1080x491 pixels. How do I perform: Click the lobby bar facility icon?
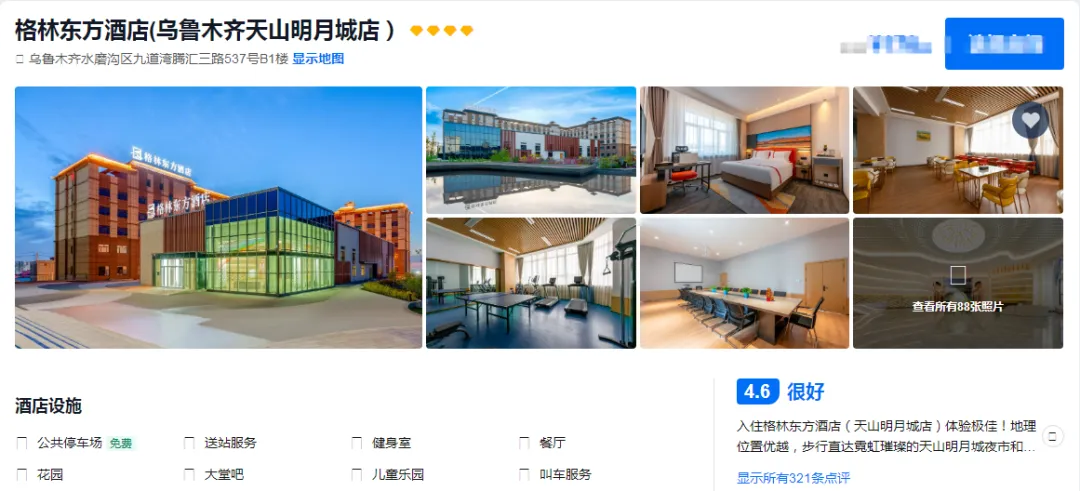point(189,474)
